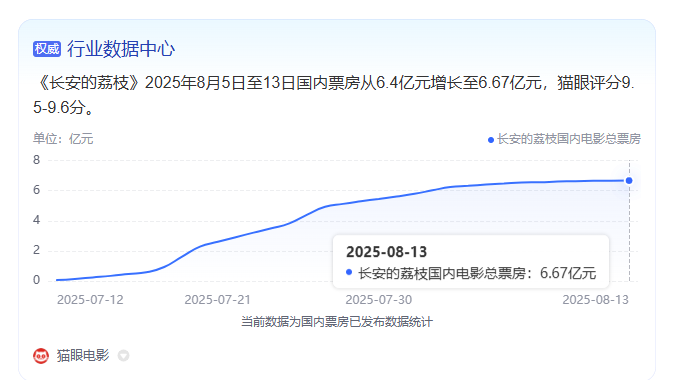Open the 行业数据中心 heading
Screen dimensions: 676x380
click(x=121, y=49)
